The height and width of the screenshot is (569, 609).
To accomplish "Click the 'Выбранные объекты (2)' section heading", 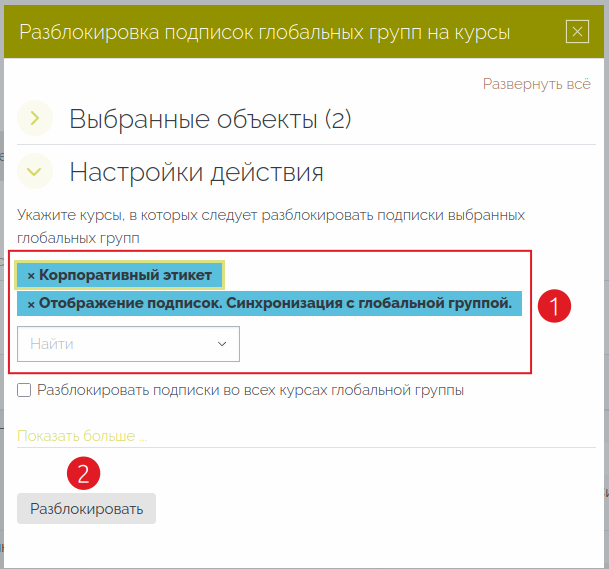I will pos(210,120).
